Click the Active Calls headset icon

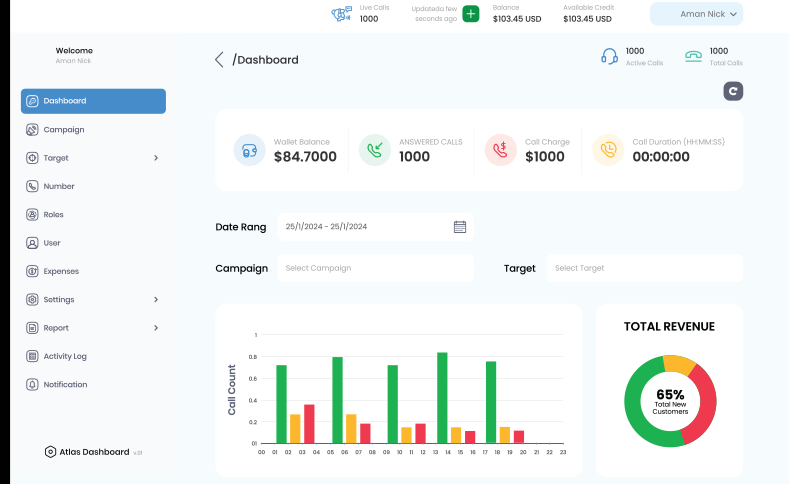click(x=609, y=56)
